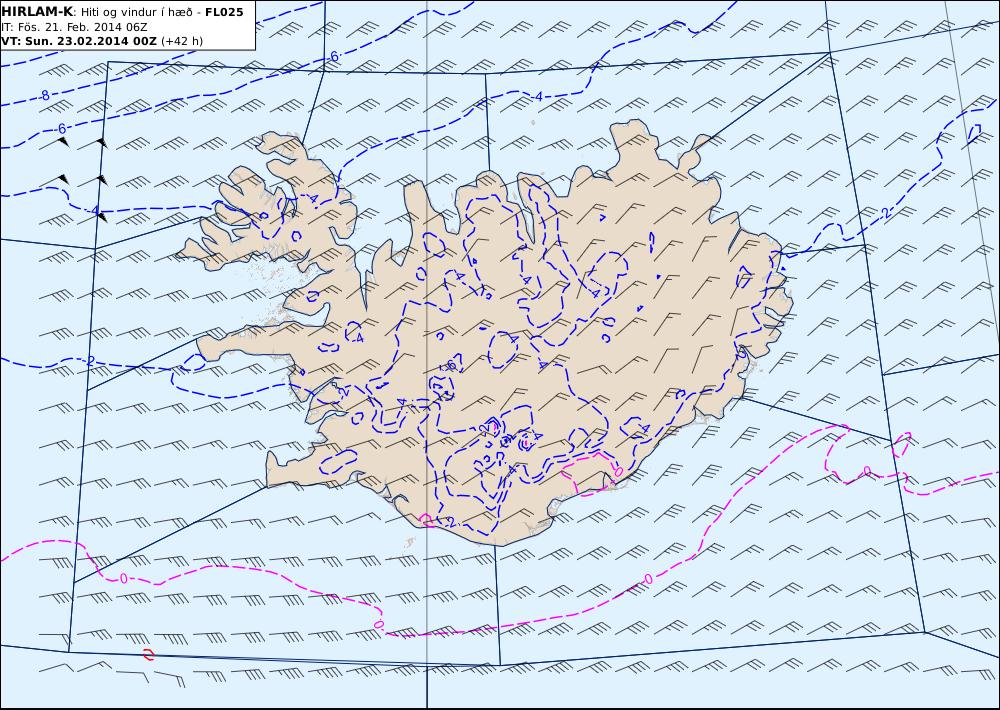Click the valid time 'VT: Sun. 23.02.2014 00Z'
Image resolution: width=1000 pixels, height=710 pixels.
[x=79, y=41]
